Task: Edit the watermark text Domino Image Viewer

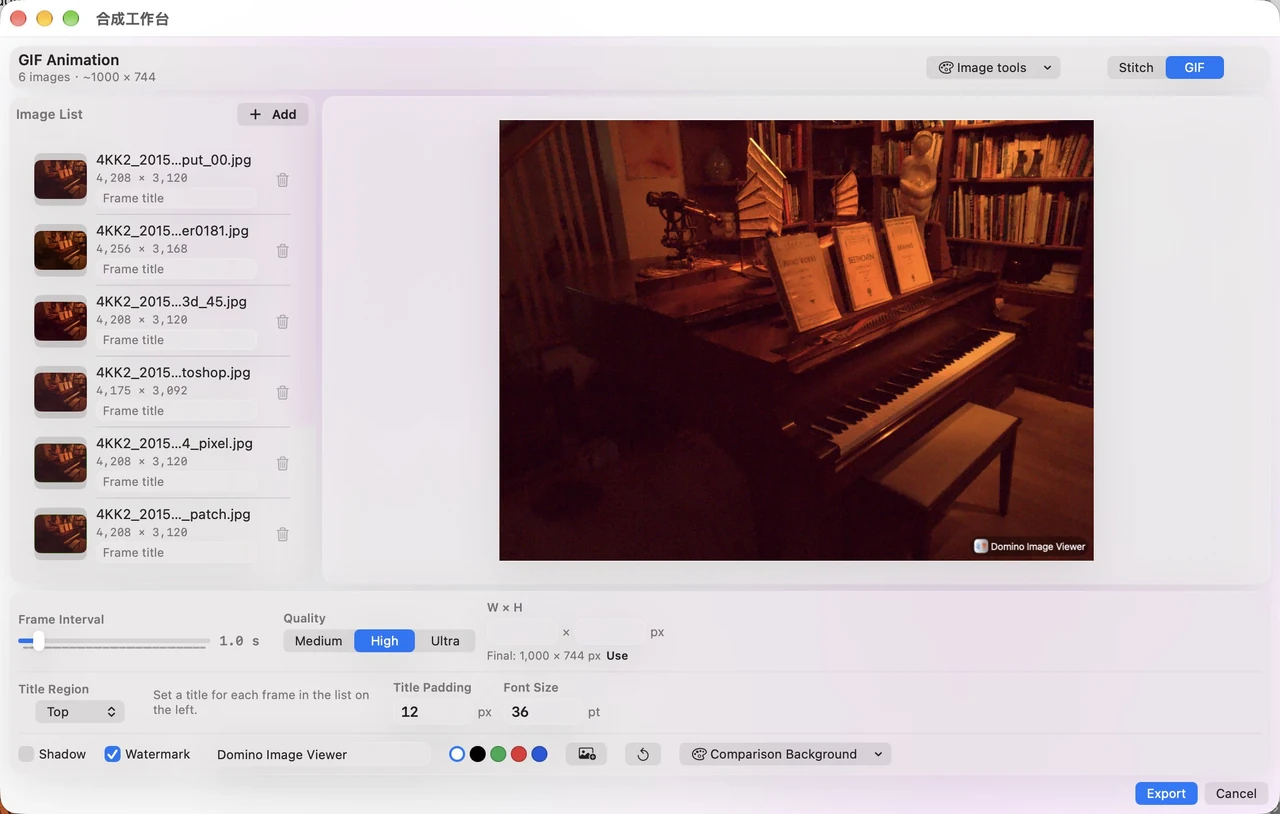Action: [x=320, y=754]
